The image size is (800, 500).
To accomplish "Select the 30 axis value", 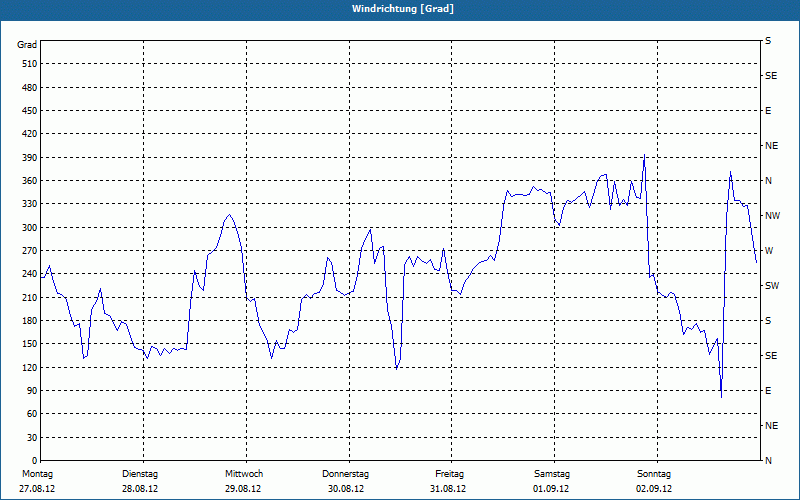I will tap(32, 437).
